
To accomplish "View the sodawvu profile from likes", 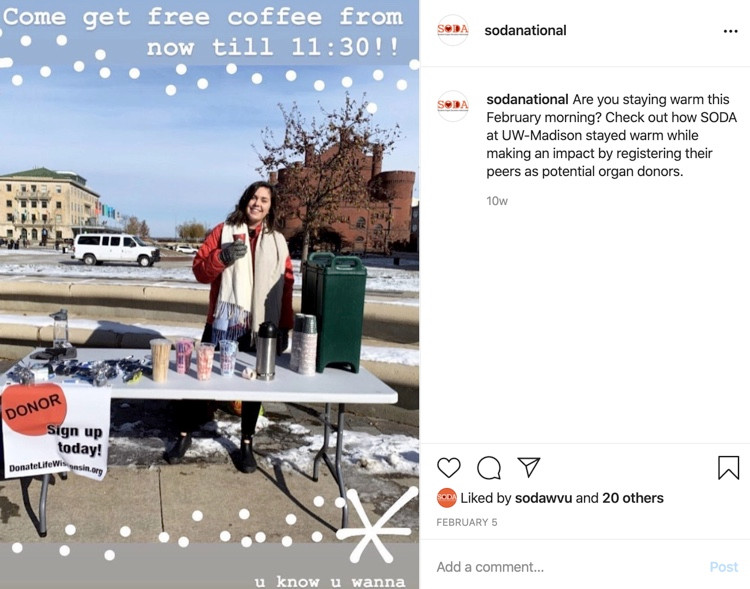I will (x=543, y=498).
